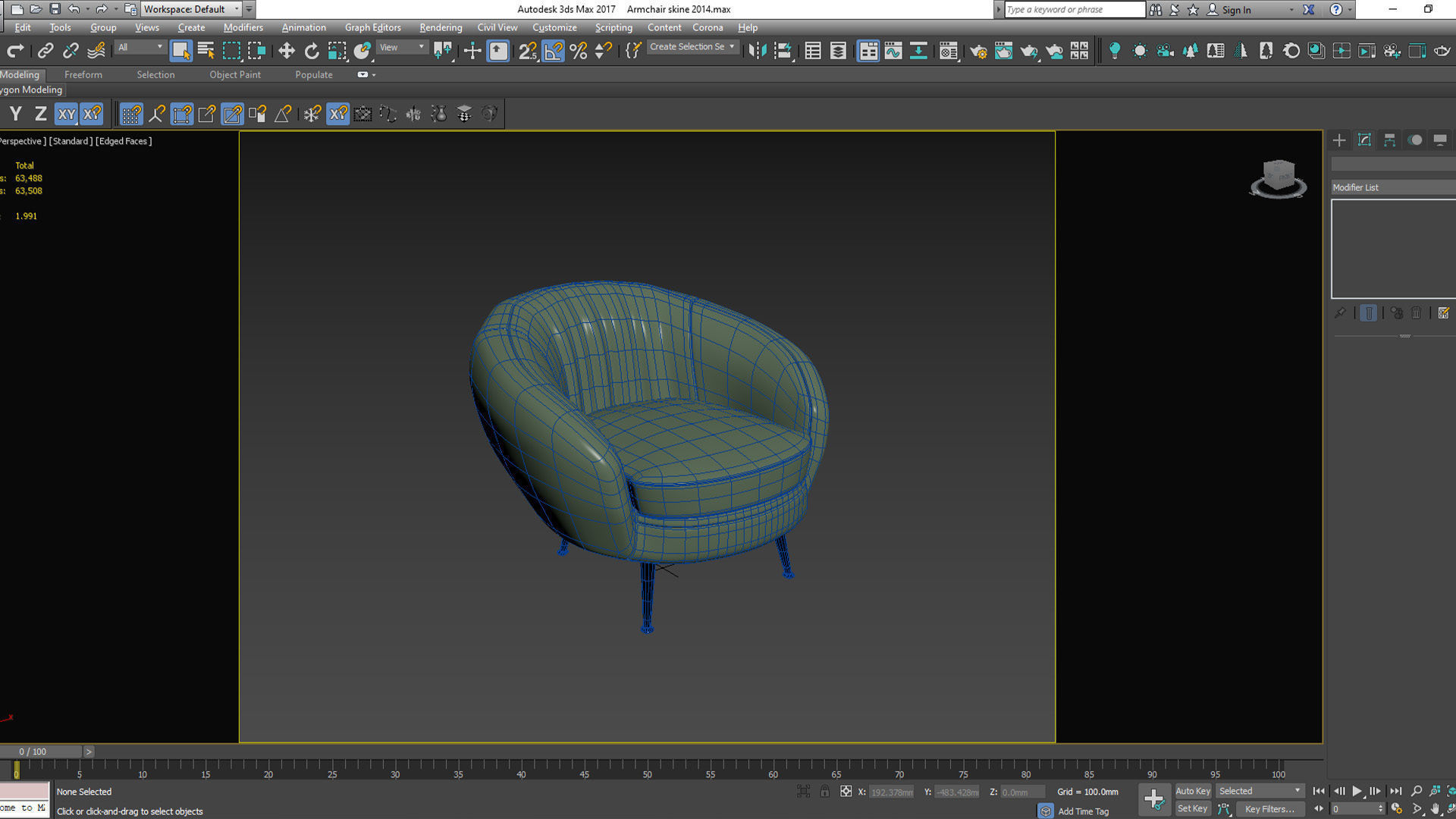Screen dimensions: 1456x819
Task: Open the Modifiers menu
Action: tap(243, 27)
